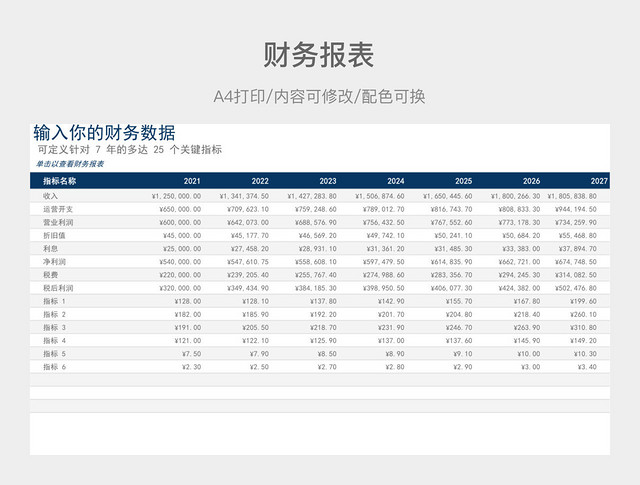
Task: Select the 税后利润 cell ¥398,950.50
Action: pos(383,288)
